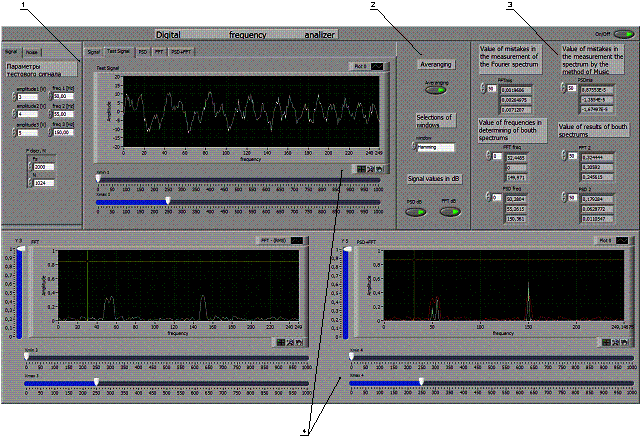The image size is (641, 440).
Task: Step amplitude2 value arrows
Action: [x=14, y=114]
